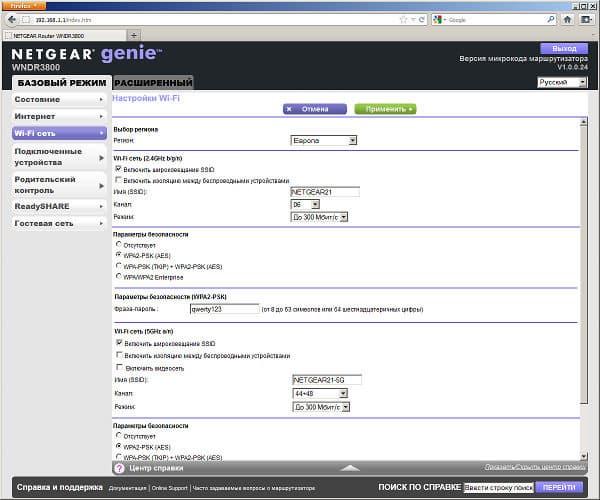Open the 5GHz channel dropdown 44+48
Screen dimensions: 600x500
point(320,393)
